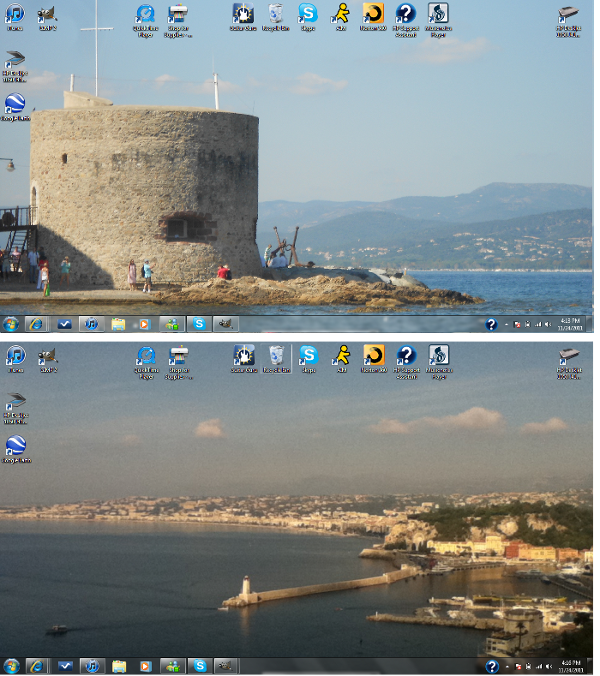600x676 pixels.
Task: Switch to iTunes on tower desktop taskbar
Action: [x=91, y=324]
